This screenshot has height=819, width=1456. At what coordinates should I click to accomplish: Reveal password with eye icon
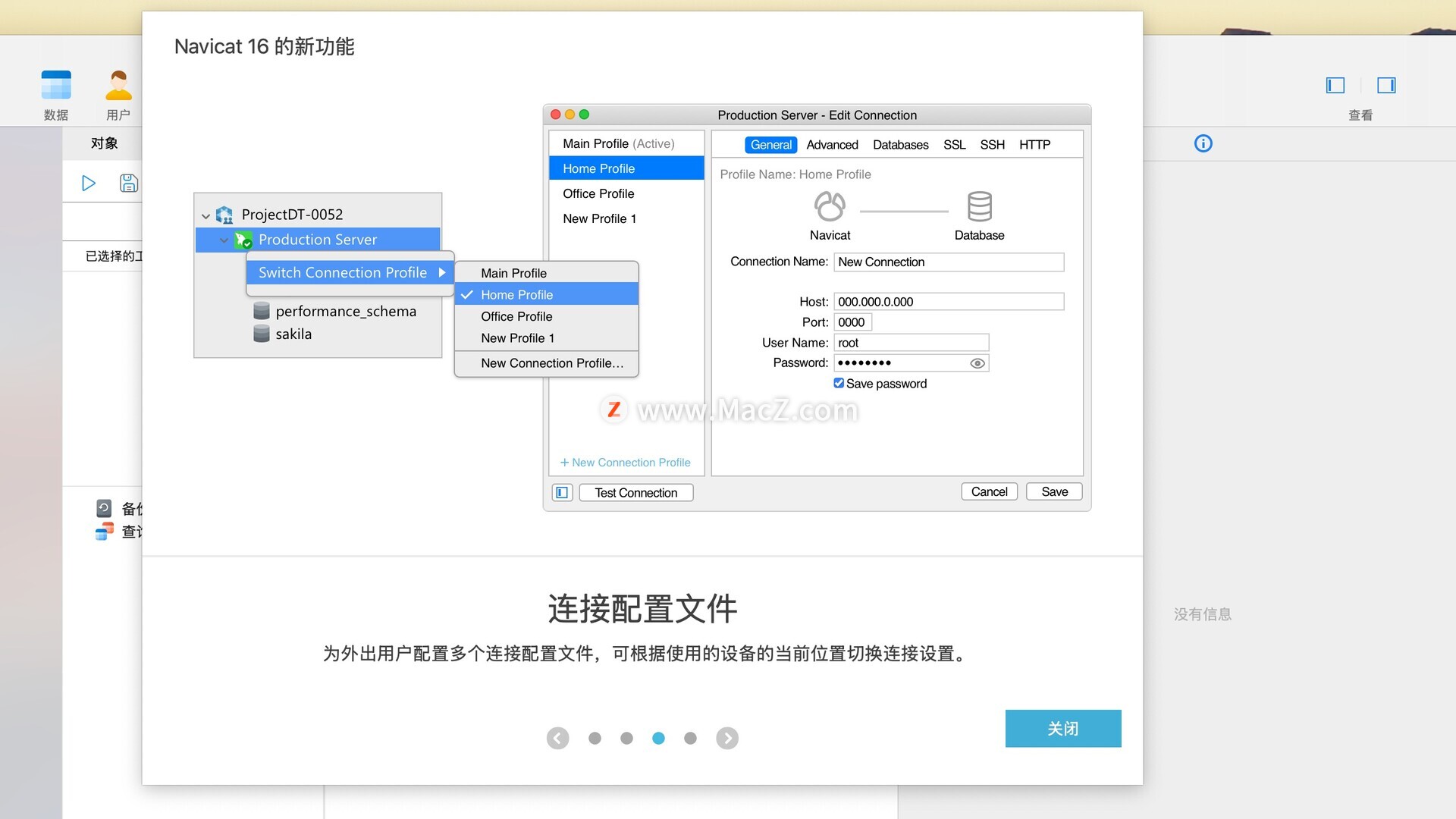(977, 363)
